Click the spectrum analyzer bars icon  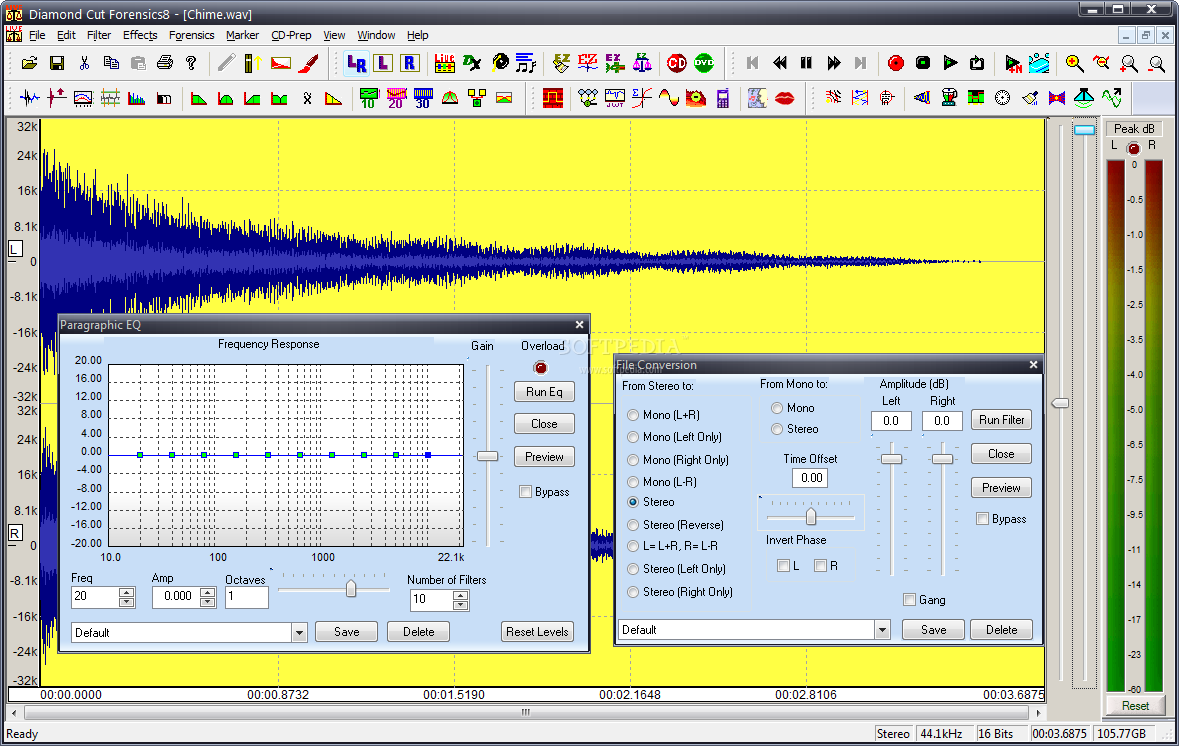[x=137, y=98]
